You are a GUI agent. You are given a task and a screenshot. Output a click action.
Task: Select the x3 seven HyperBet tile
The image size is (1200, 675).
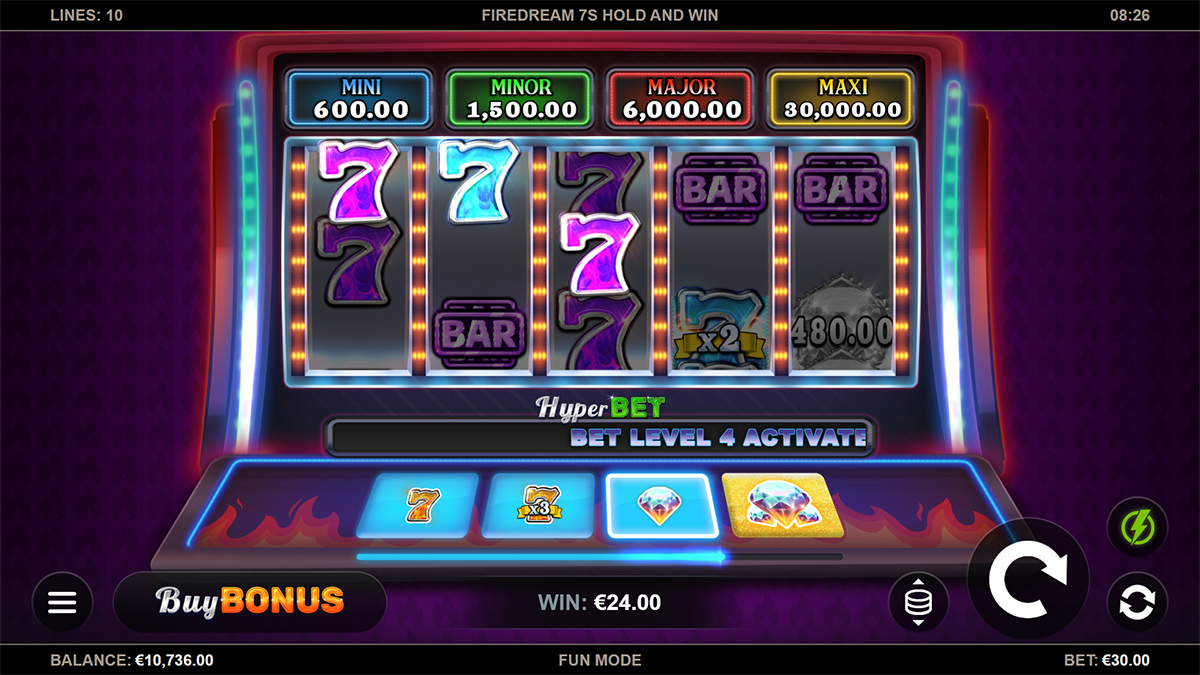(538, 505)
